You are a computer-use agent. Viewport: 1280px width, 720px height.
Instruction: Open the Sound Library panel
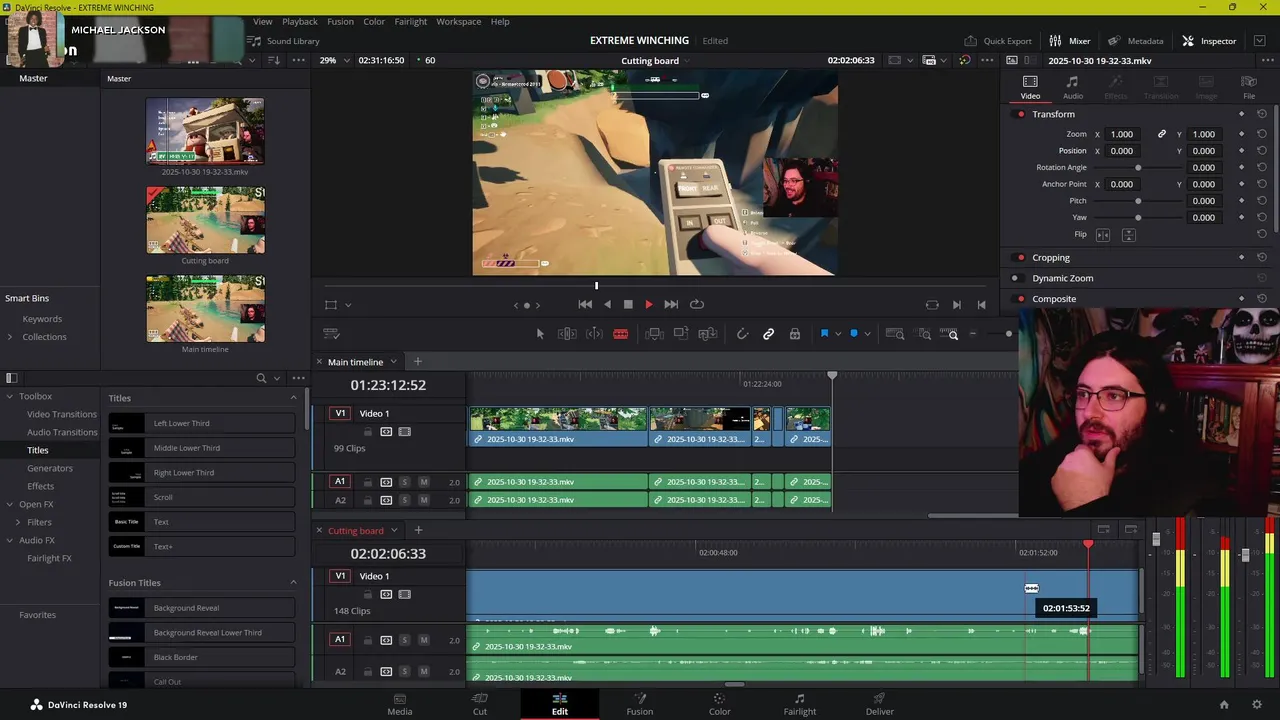pyautogui.click(x=283, y=41)
